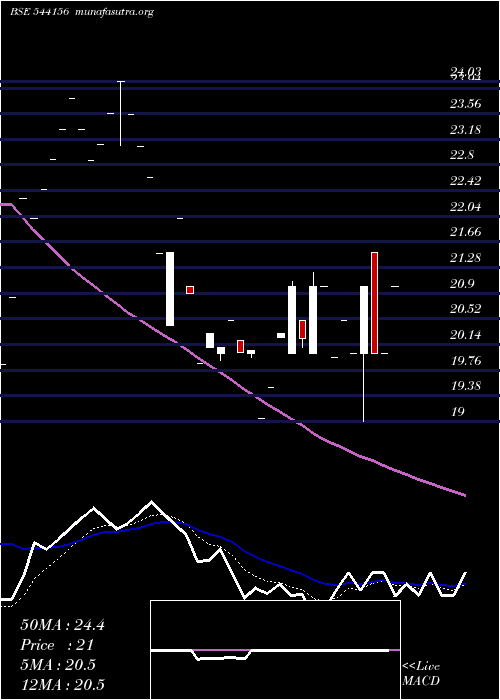Image resolution: width=500 pixels, height=700 pixels.
Task: Click the '<<Live MACD' label
Action: tap(421, 674)
